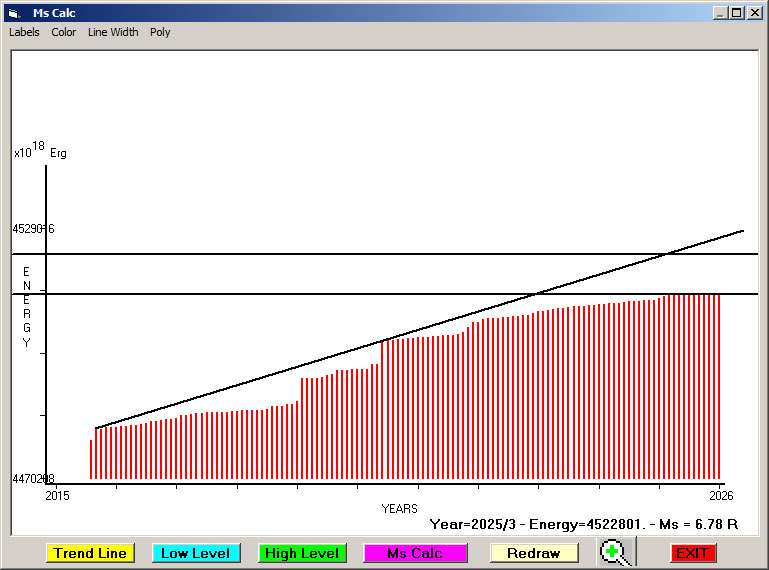Minimize the Ms Calc window

[x=720, y=13]
